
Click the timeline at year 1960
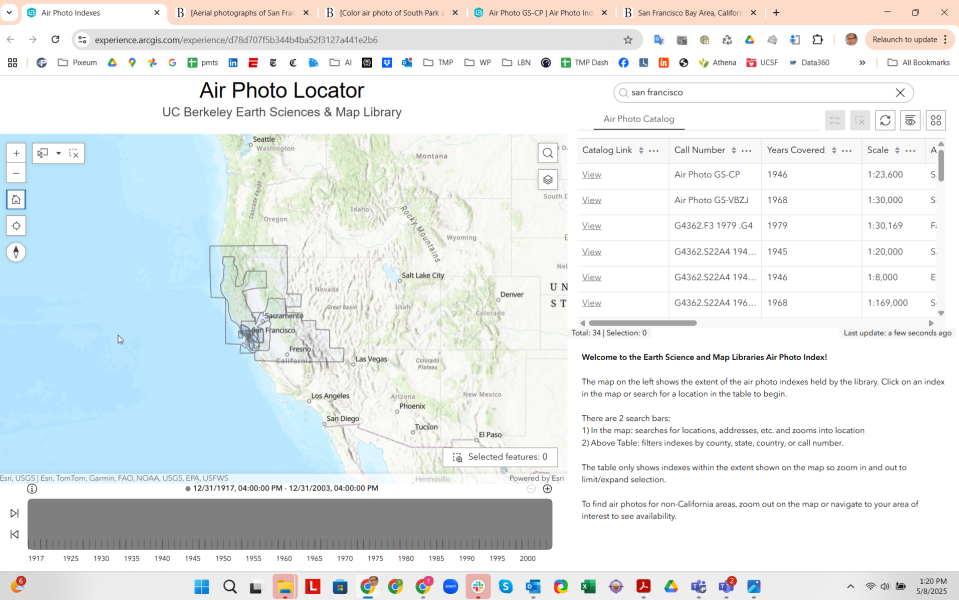coord(284,525)
